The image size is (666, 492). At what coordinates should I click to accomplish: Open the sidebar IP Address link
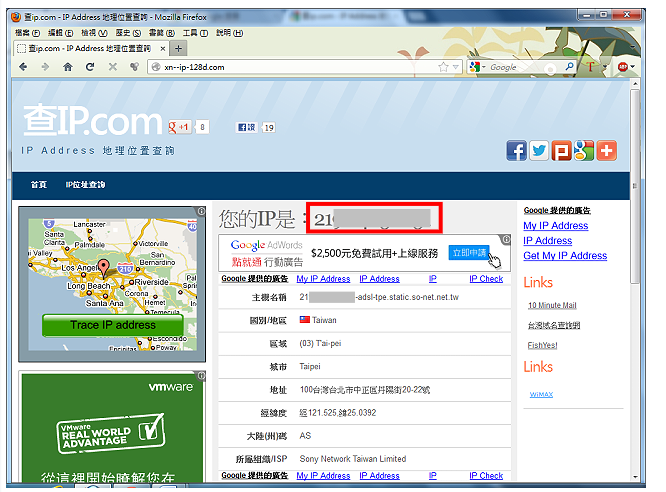coord(547,240)
